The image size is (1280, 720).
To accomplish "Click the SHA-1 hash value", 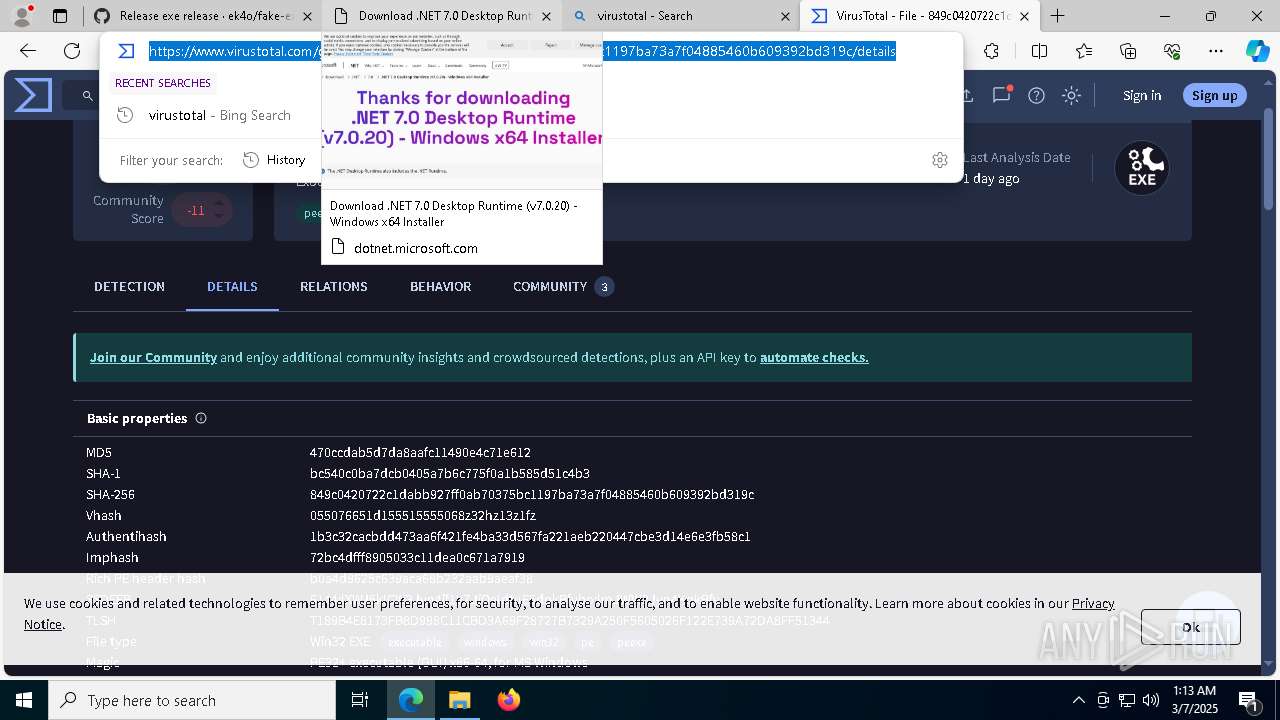I will pyautogui.click(x=450, y=473).
